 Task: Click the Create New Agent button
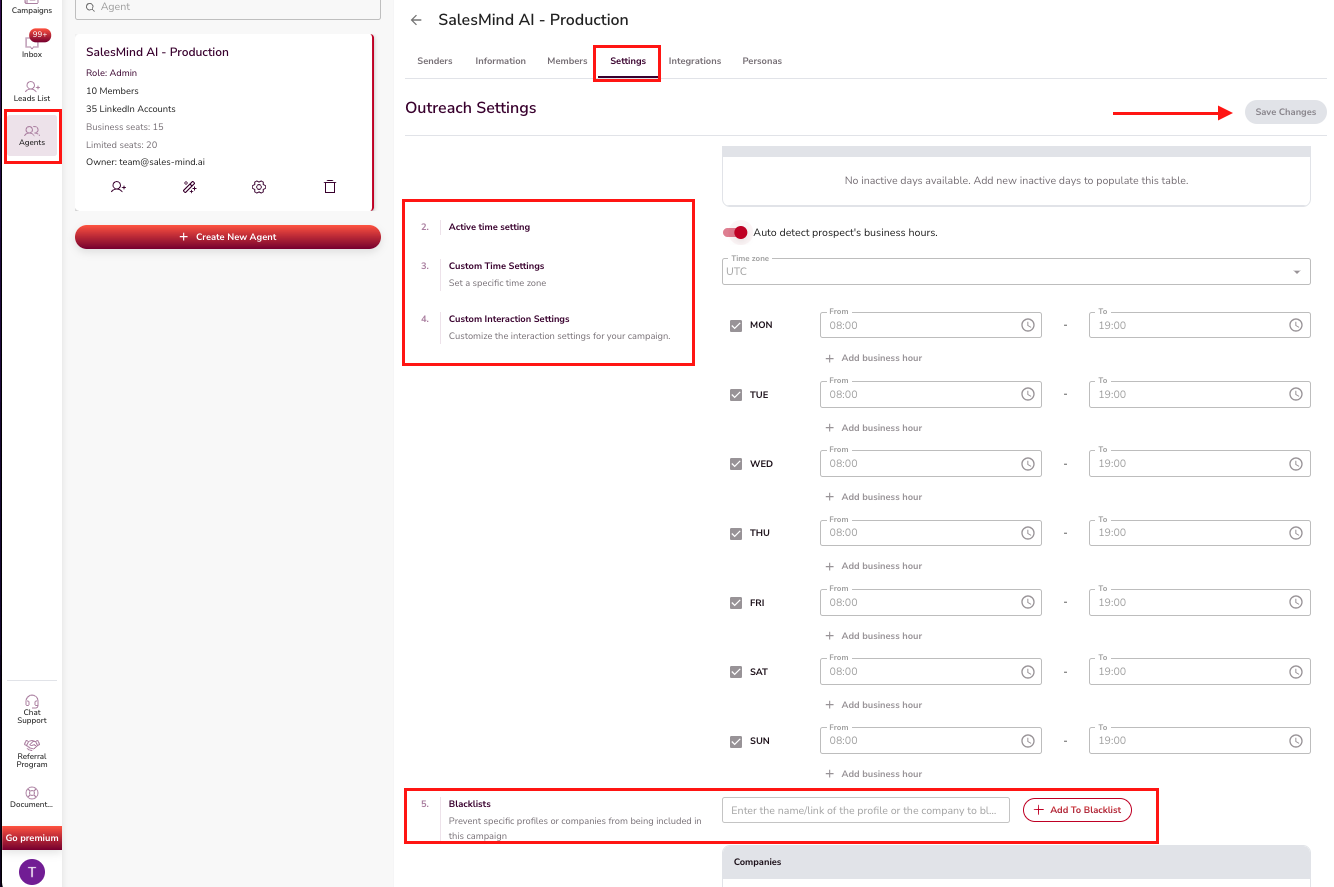[228, 237]
